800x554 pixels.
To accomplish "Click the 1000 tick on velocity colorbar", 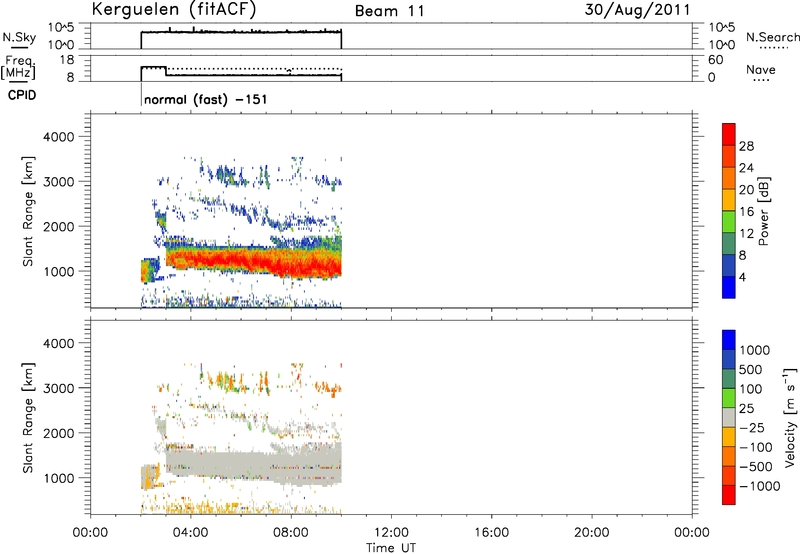I will 755,350.
